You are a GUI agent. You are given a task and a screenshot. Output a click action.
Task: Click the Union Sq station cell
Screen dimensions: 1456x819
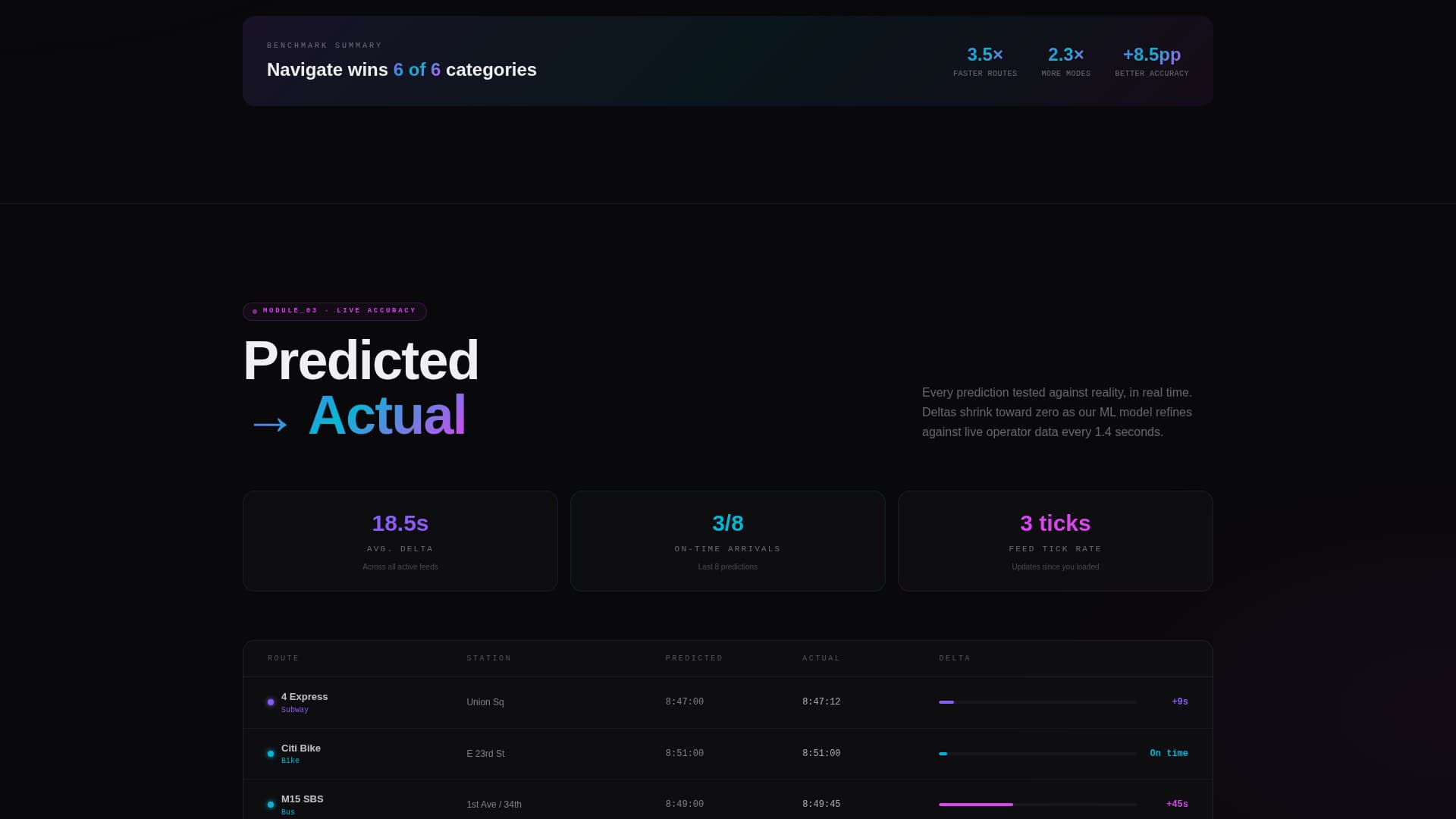click(x=485, y=702)
